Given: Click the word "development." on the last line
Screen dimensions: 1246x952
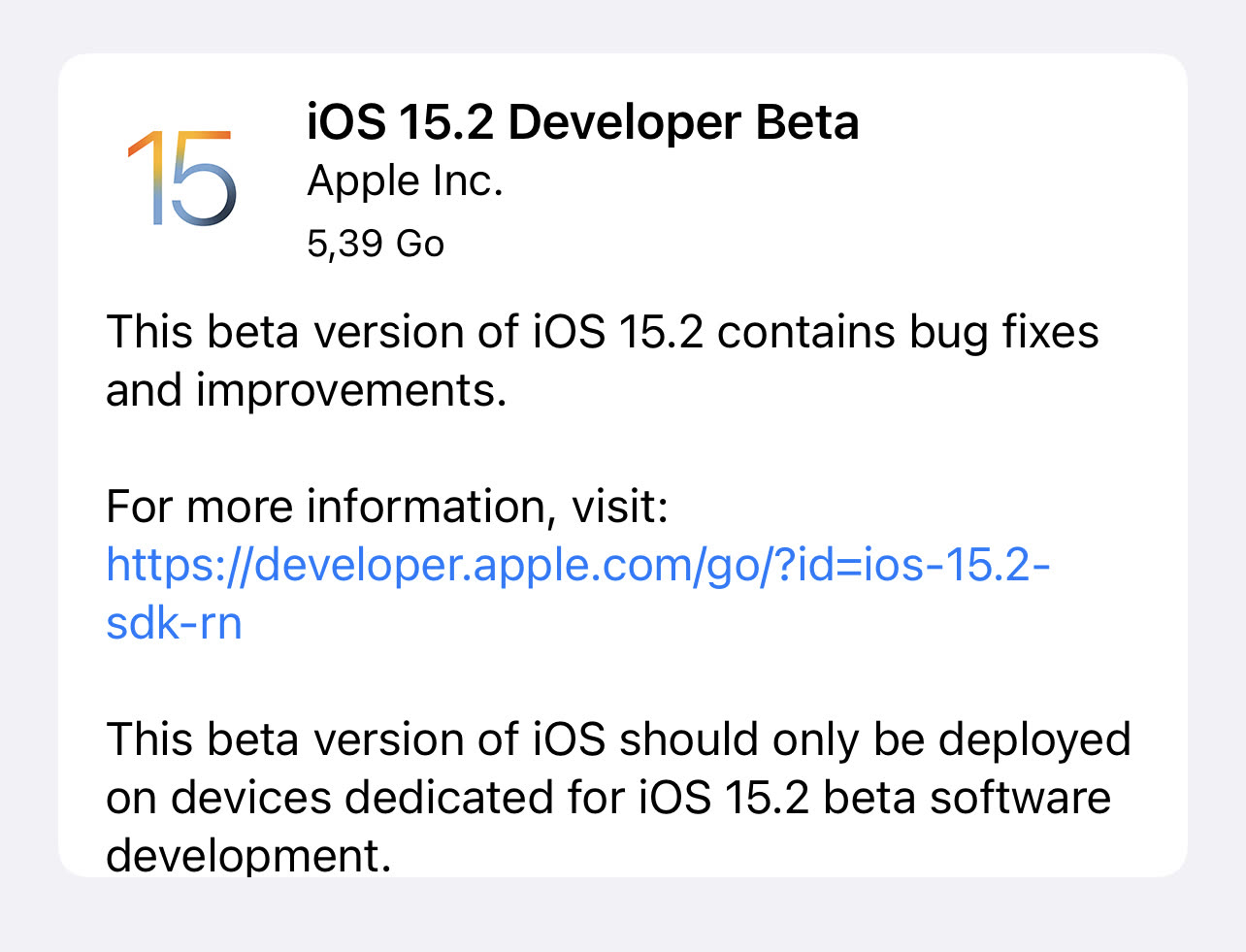Looking at the screenshot, I should coord(248,855).
